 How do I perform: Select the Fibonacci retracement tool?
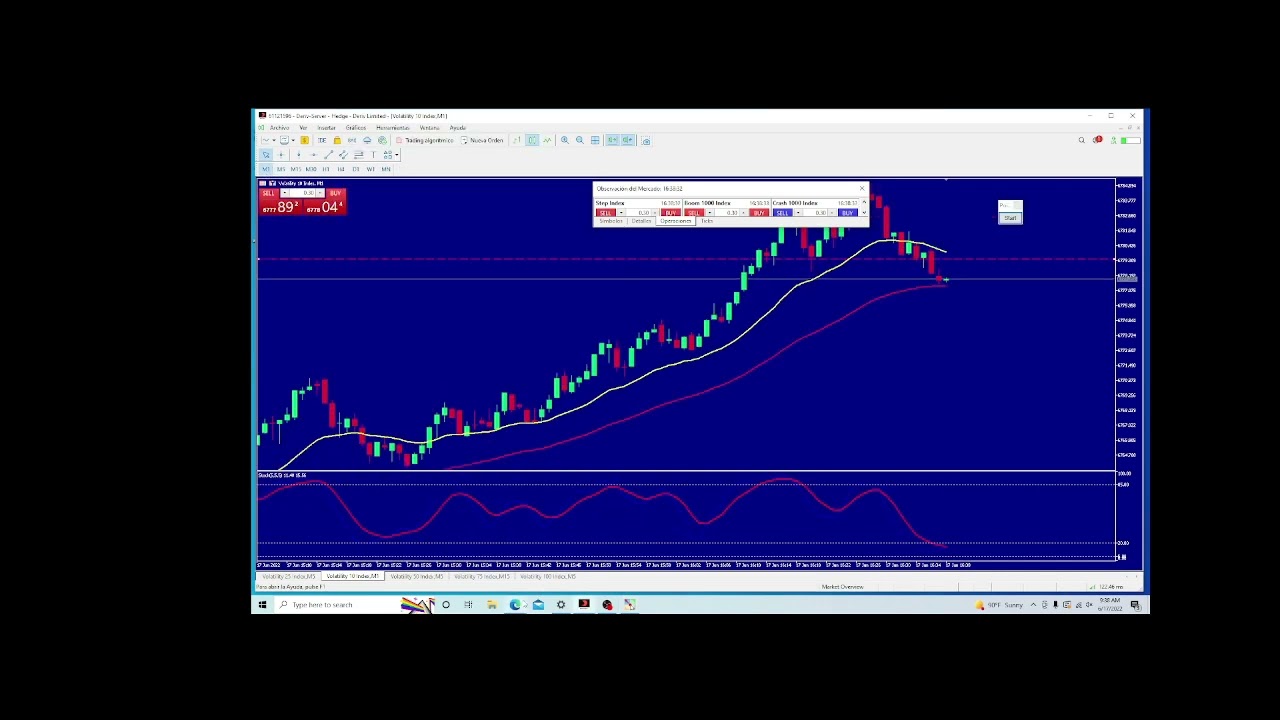pyautogui.click(x=359, y=155)
